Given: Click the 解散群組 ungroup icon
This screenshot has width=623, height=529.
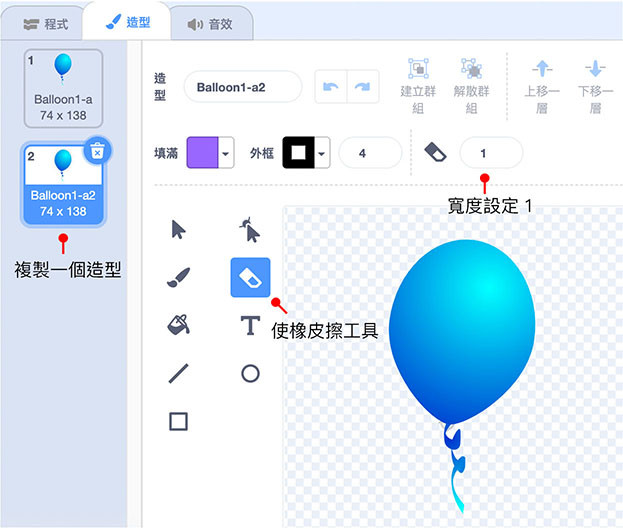Looking at the screenshot, I should point(471,68).
